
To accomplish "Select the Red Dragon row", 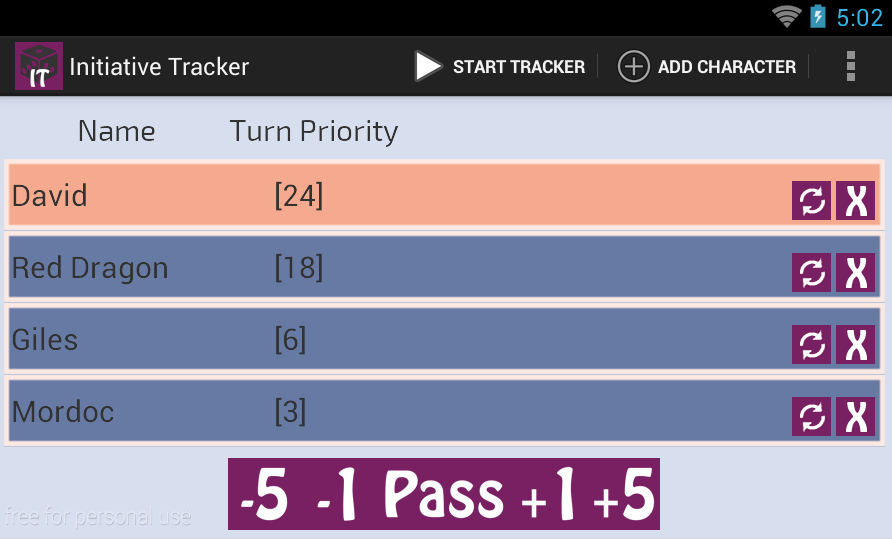I will 444,267.
